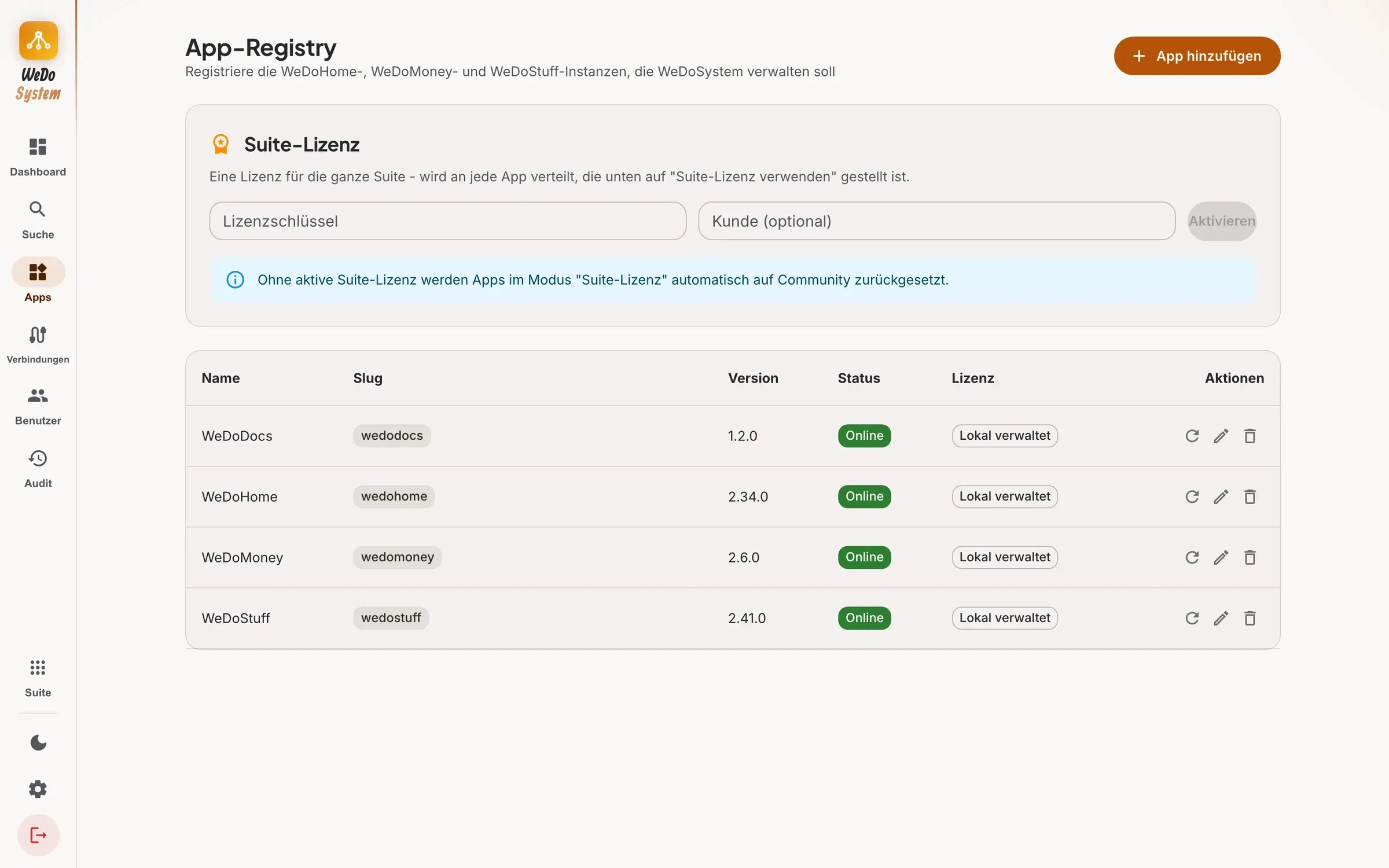Click the wedodocs slug chip
1389x868 pixels.
pyautogui.click(x=392, y=436)
